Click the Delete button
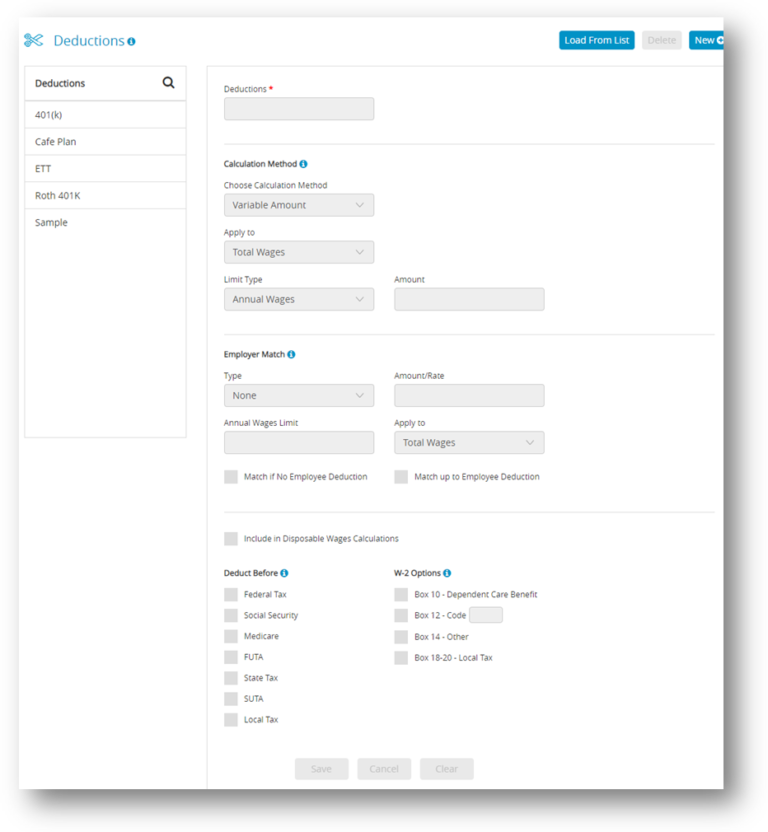768x832 pixels. click(661, 40)
